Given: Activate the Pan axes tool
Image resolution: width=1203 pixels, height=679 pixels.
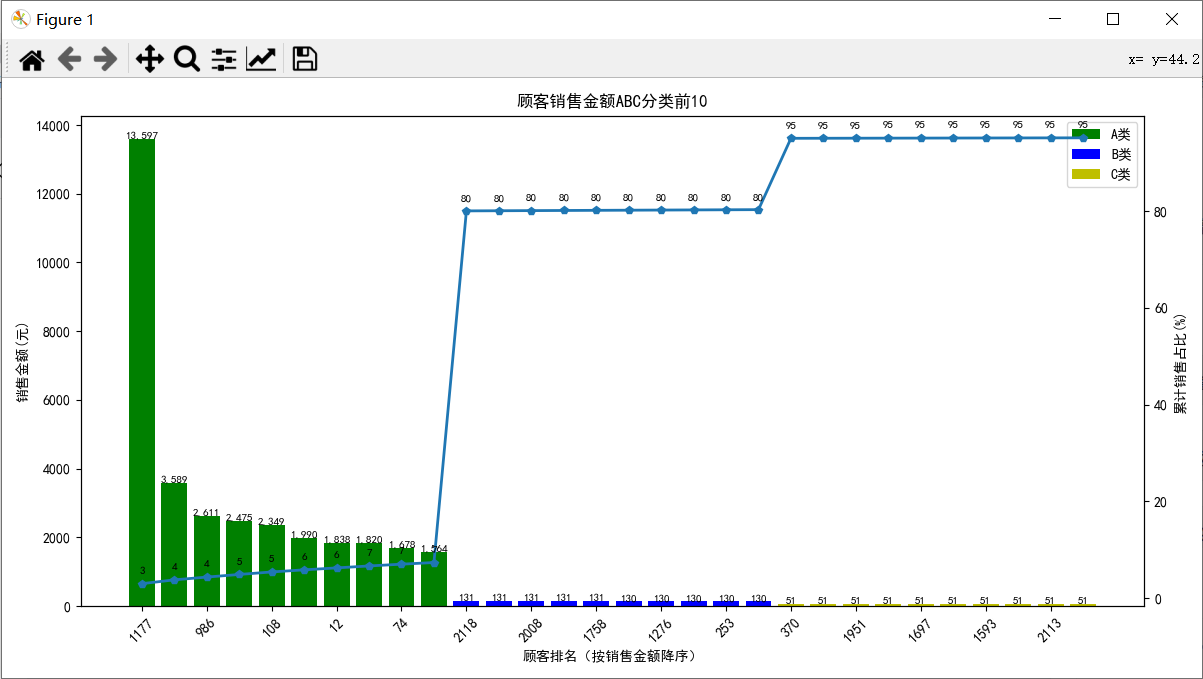Looking at the screenshot, I should pyautogui.click(x=150, y=60).
